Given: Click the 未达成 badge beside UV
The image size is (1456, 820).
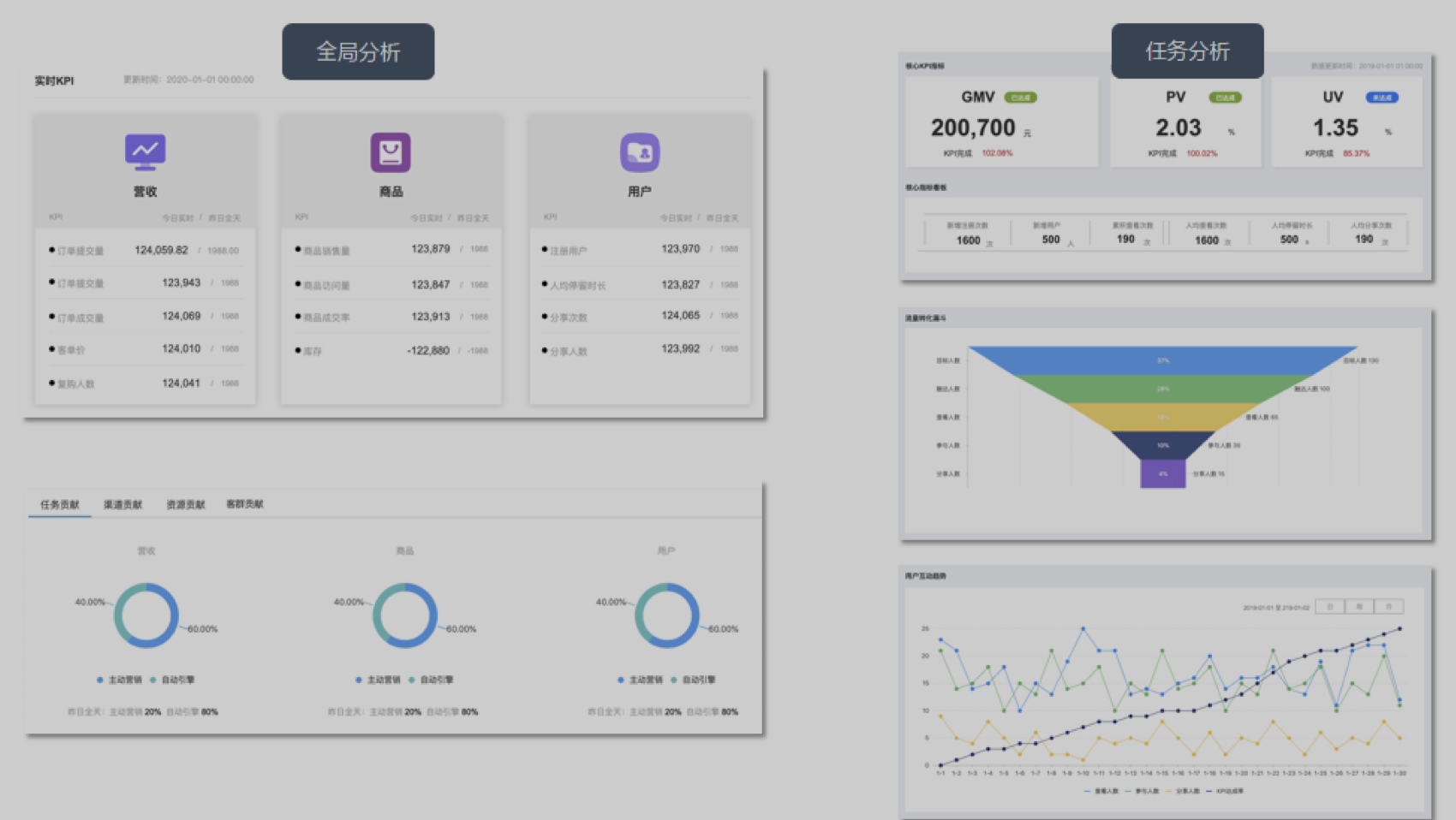Looking at the screenshot, I should (x=1381, y=98).
